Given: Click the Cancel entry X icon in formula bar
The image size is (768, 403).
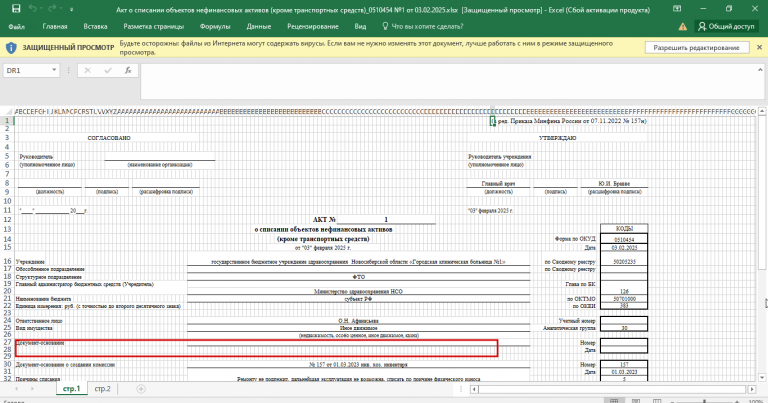Looking at the screenshot, I should (x=88, y=70).
